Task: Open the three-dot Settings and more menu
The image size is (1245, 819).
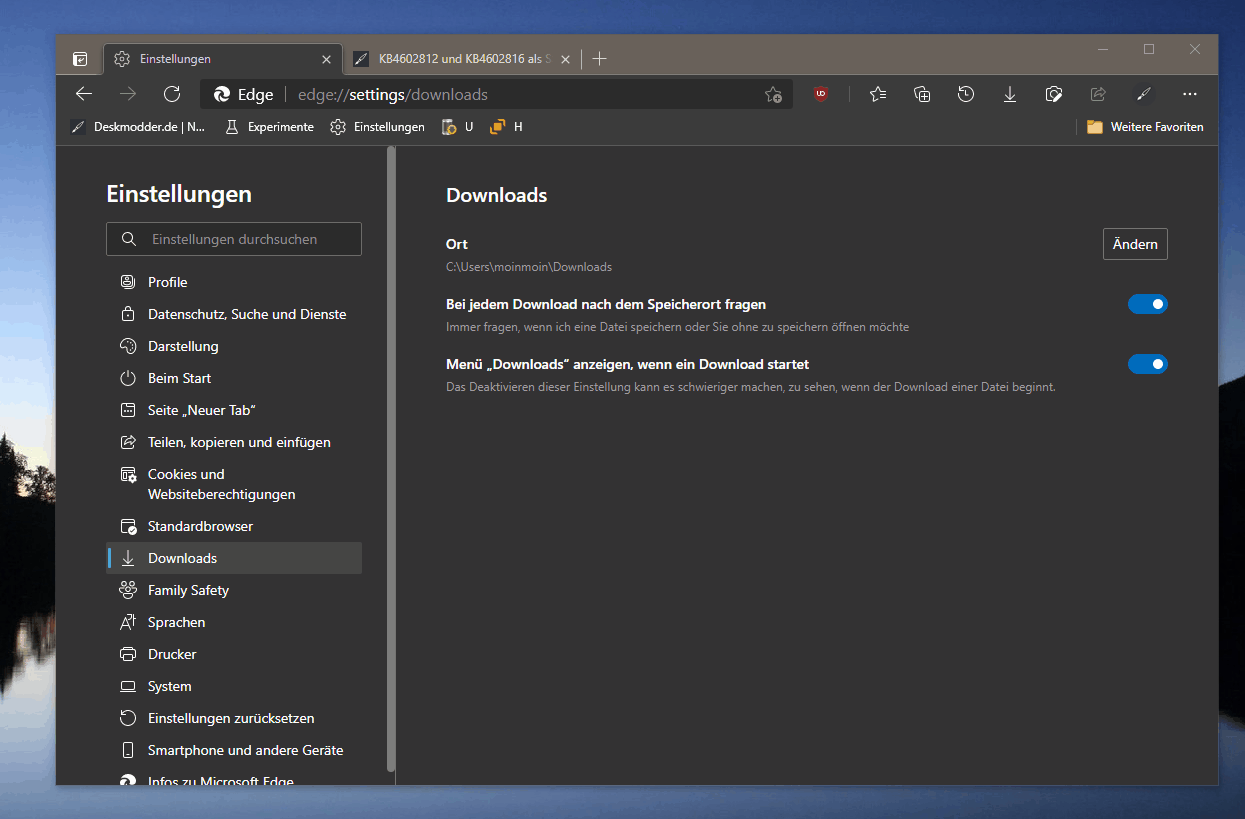Action: click(1189, 94)
